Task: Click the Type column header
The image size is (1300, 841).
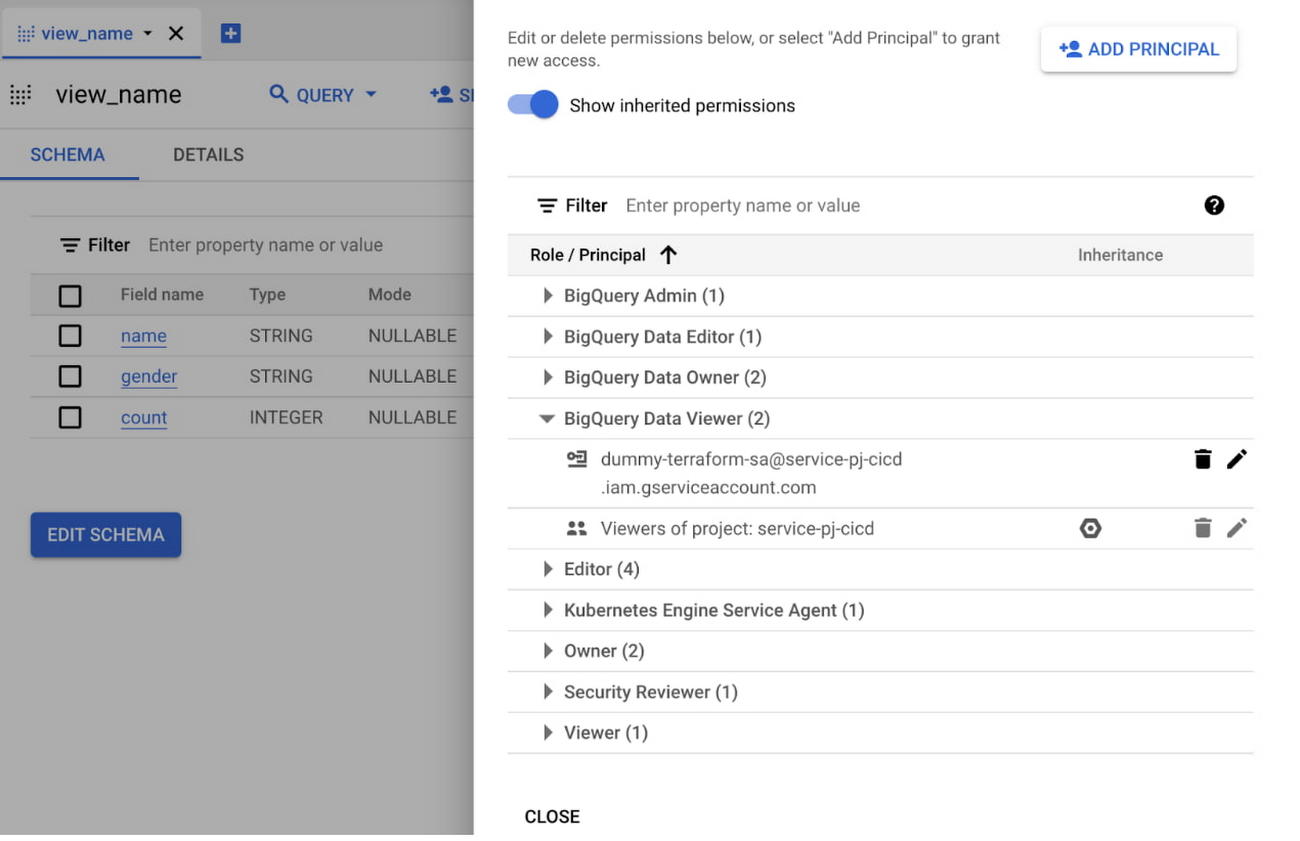Action: pyautogui.click(x=267, y=295)
